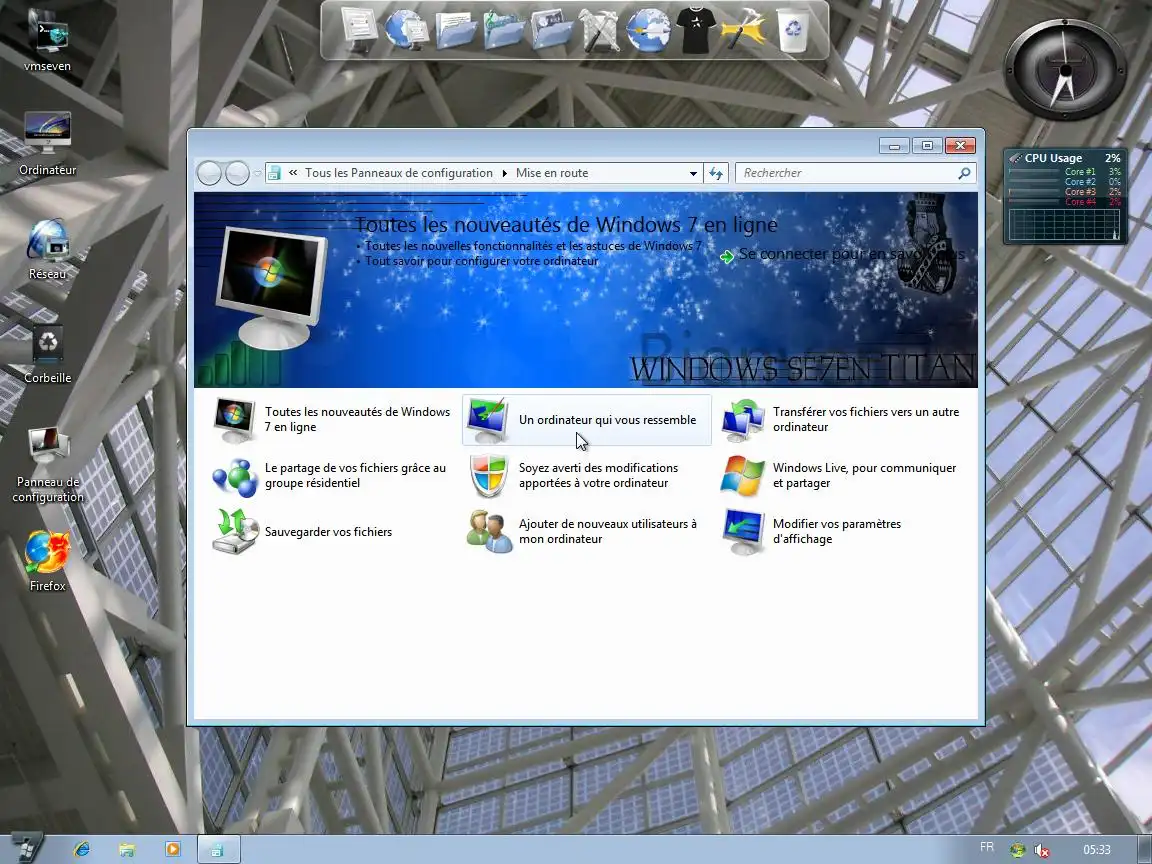Click the plain globe icon in the dock
1152x864 pixels.
(x=648, y=29)
